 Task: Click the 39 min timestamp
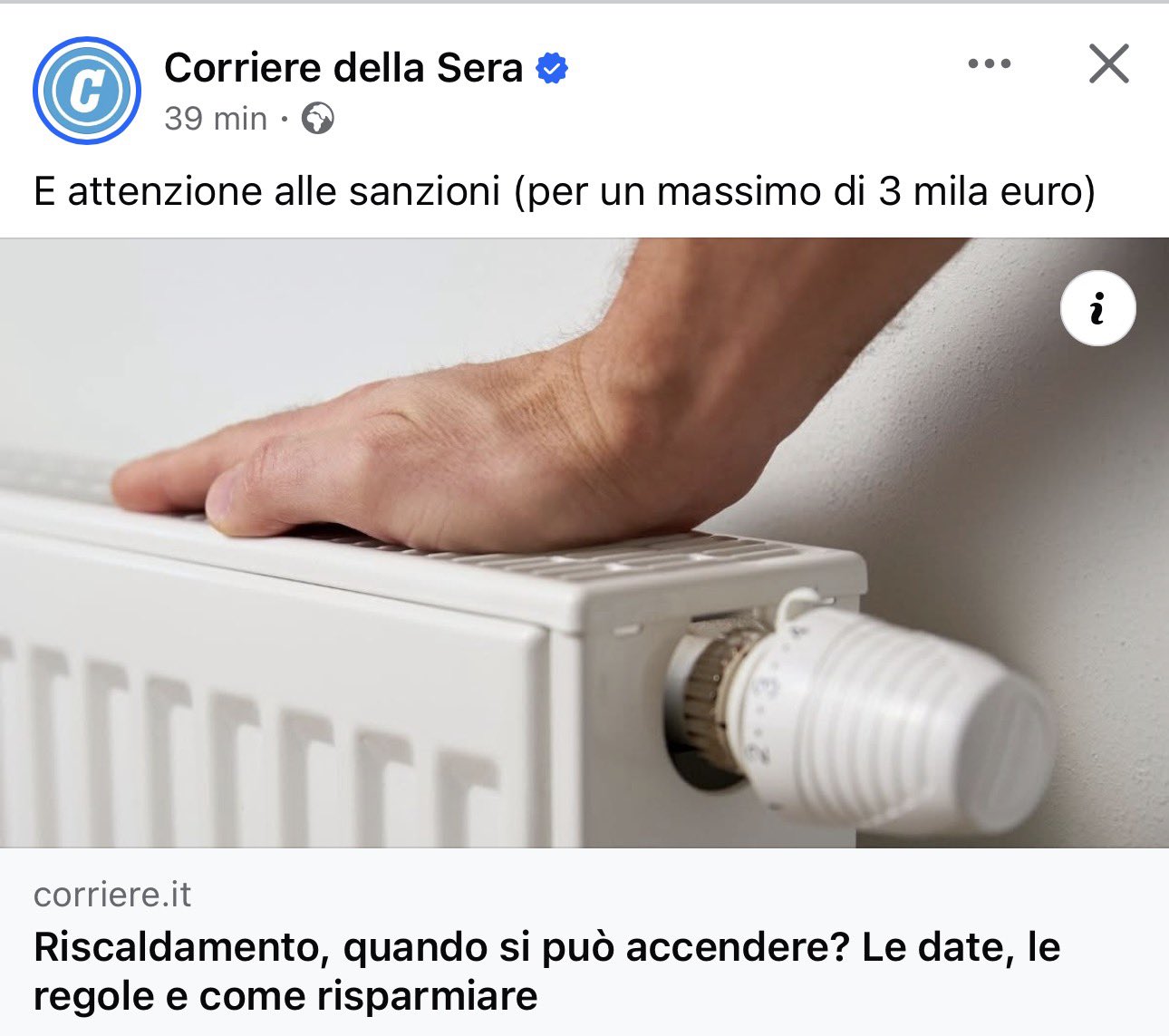pyautogui.click(x=216, y=118)
